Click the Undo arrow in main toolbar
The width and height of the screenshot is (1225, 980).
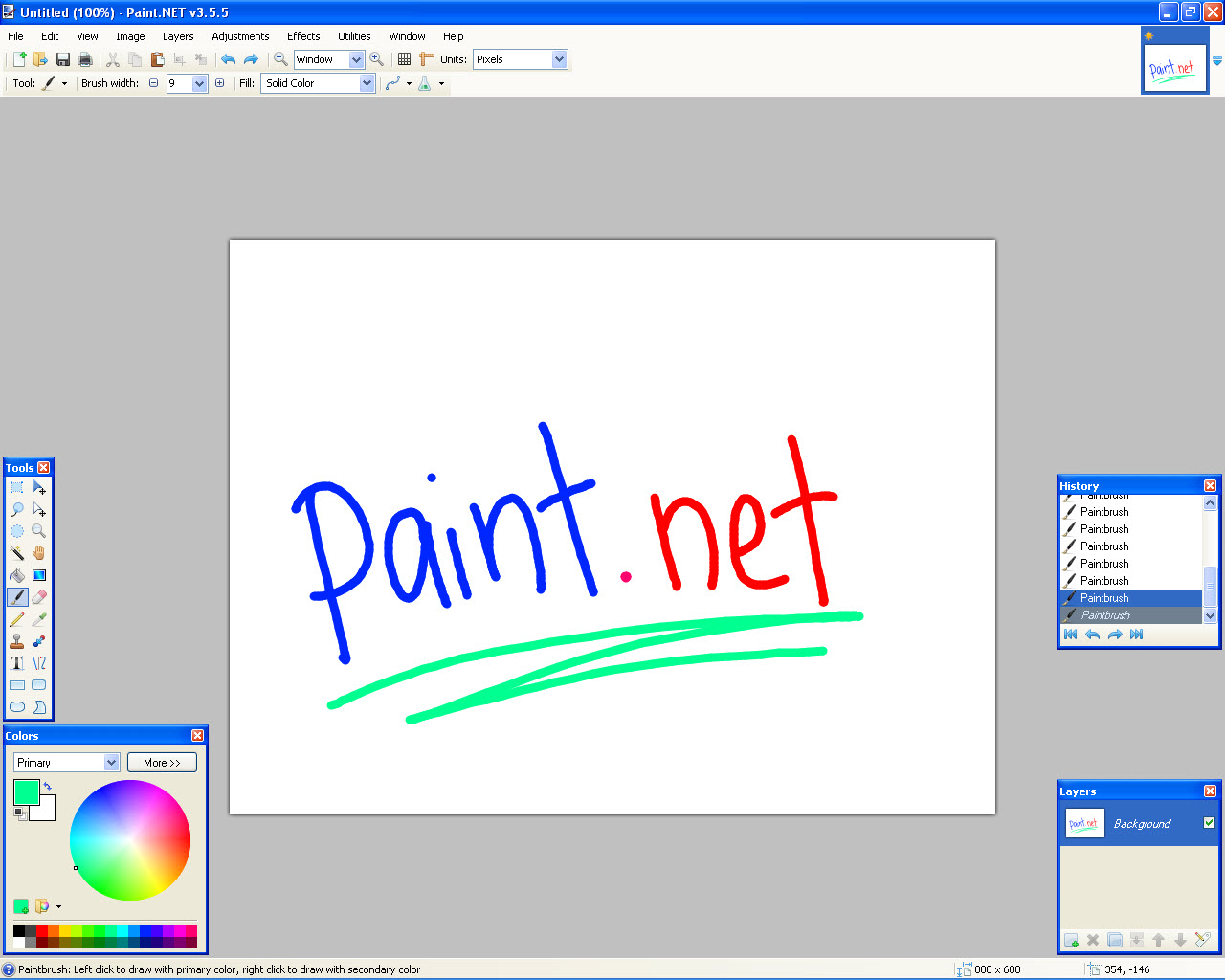click(228, 59)
